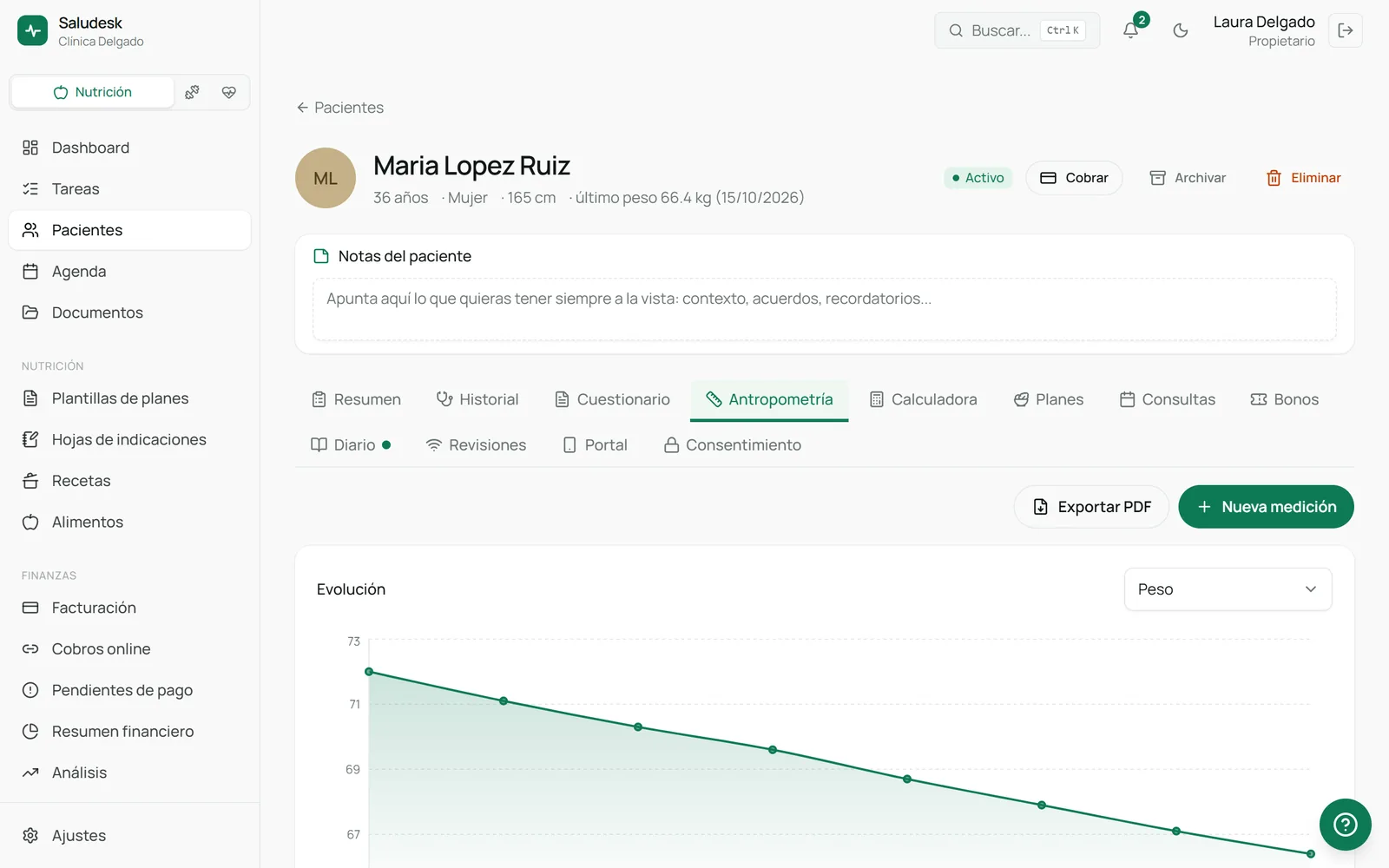The height and width of the screenshot is (868, 1389).
Task: Open Dashboard in sidebar
Action: coord(129,148)
